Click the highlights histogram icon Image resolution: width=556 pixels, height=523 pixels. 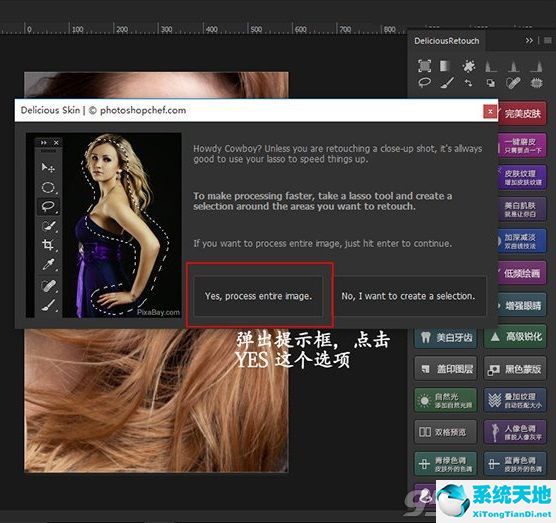point(536,66)
